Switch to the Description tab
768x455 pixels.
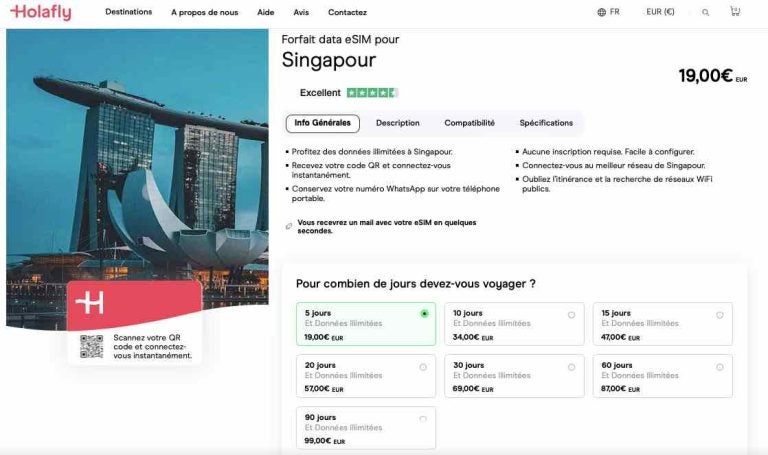tap(397, 123)
